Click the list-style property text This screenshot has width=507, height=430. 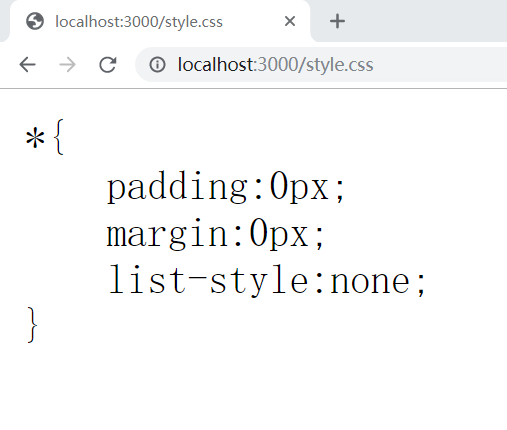coord(207,280)
